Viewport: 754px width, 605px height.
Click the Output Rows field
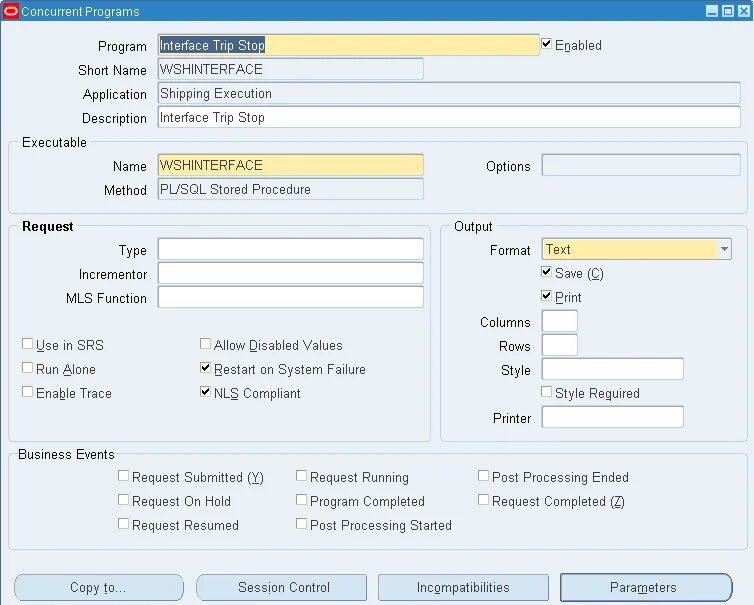point(560,345)
